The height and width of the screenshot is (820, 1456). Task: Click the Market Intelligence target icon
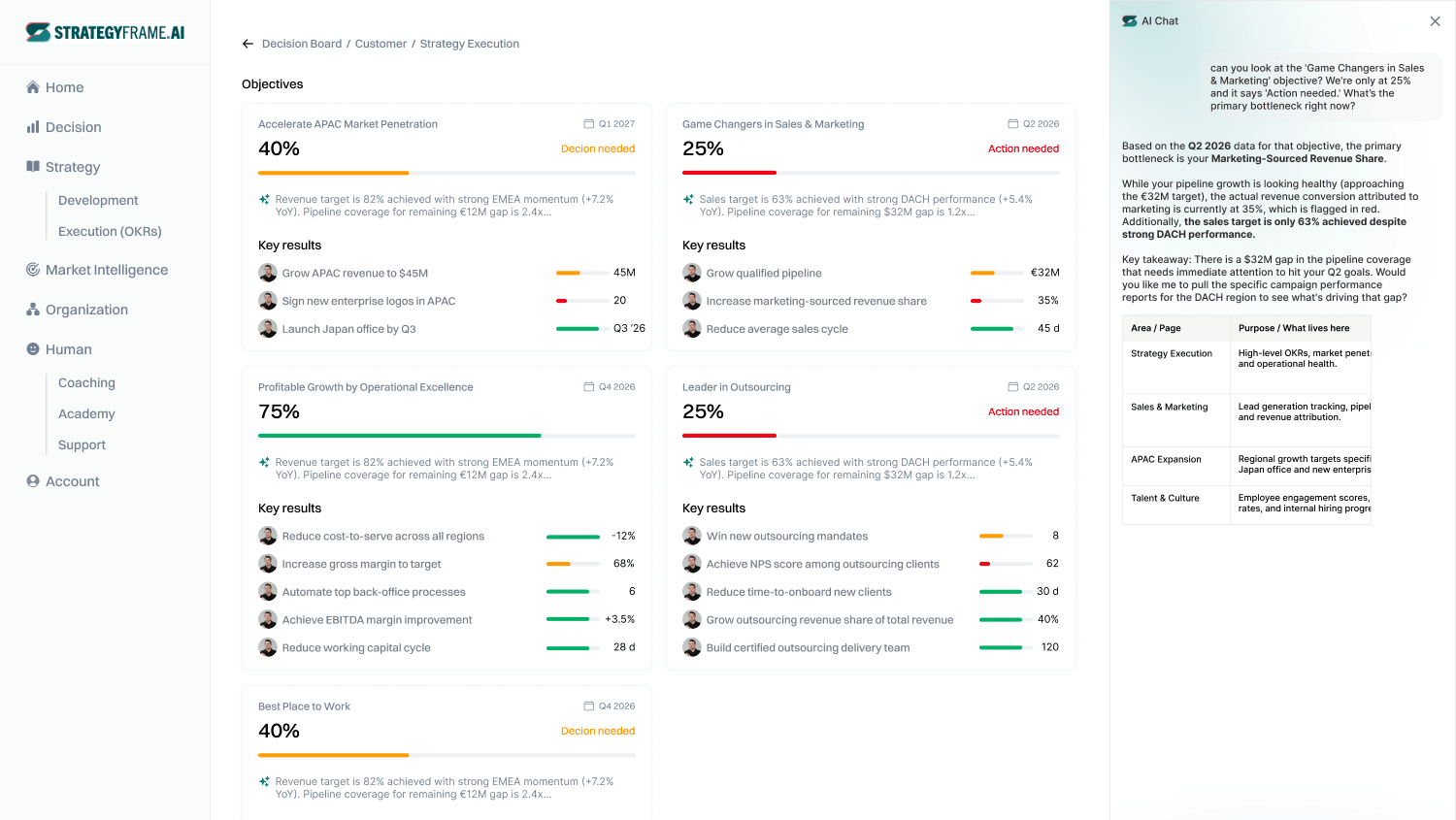pos(33,270)
